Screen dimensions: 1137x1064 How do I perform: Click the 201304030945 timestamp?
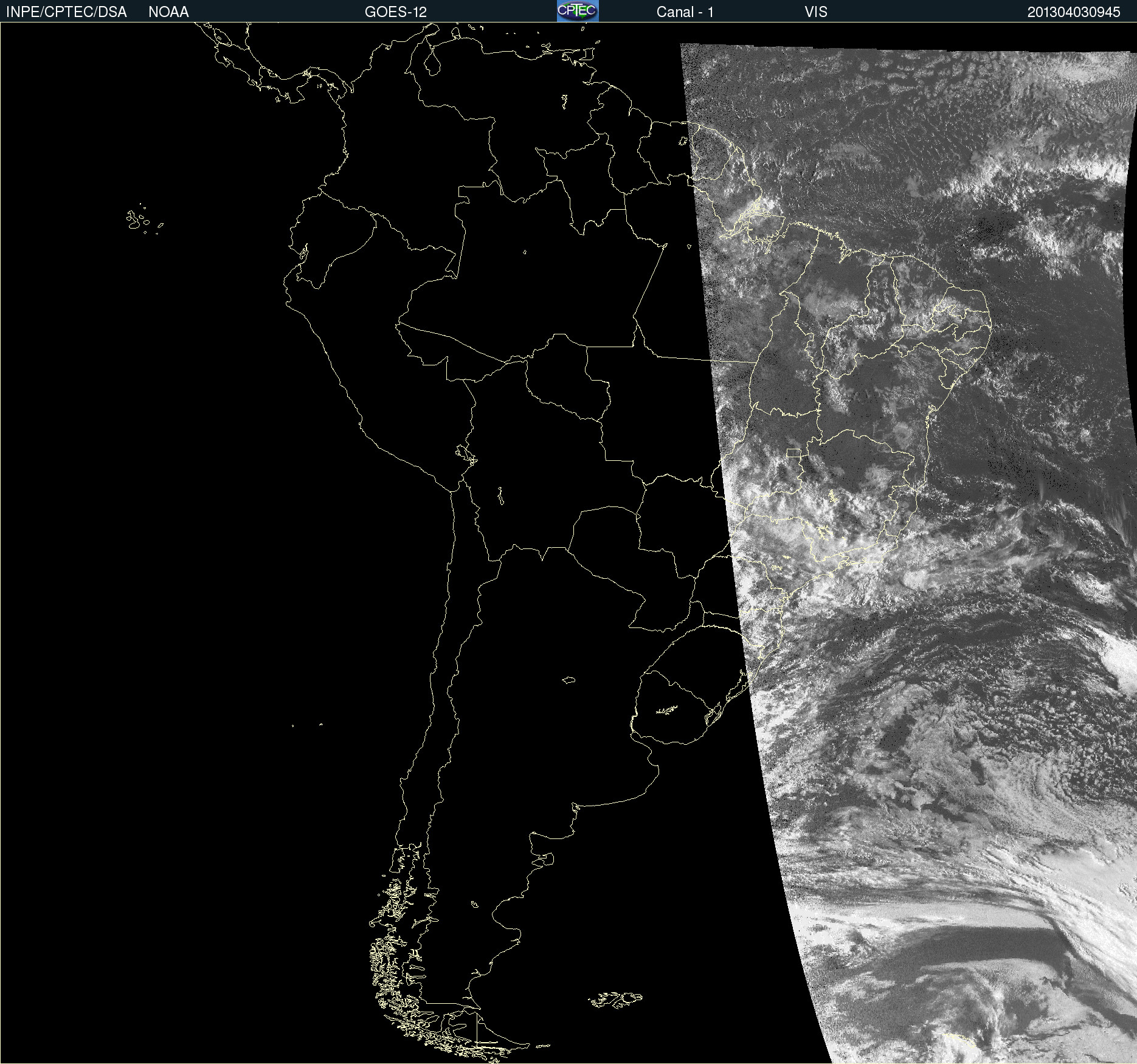point(1074,12)
